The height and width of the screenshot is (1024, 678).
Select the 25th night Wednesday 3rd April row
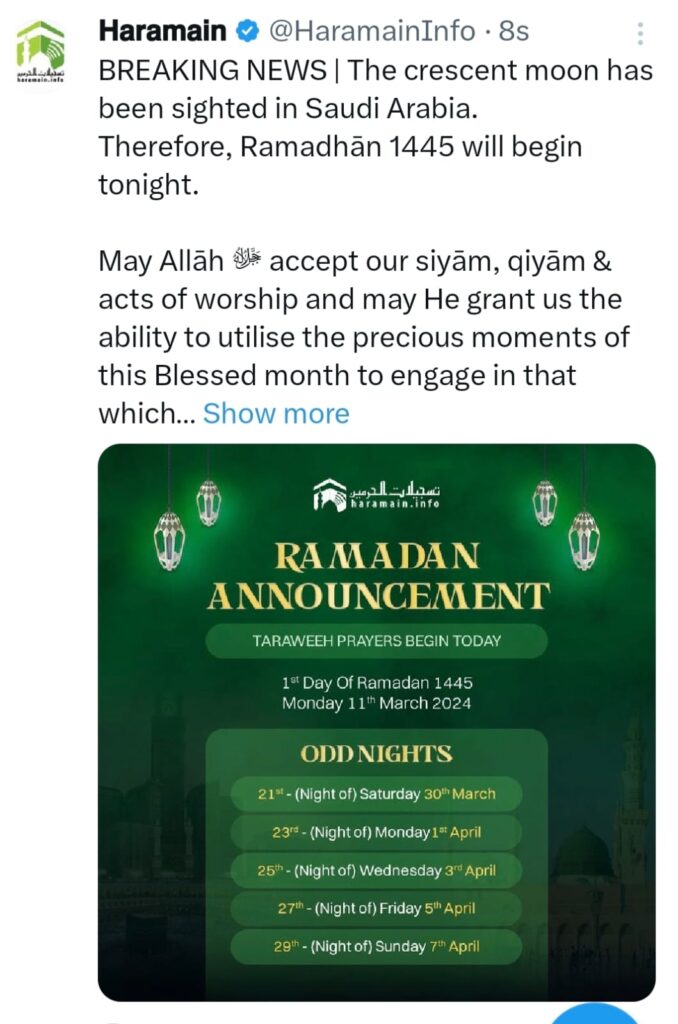(x=376, y=870)
